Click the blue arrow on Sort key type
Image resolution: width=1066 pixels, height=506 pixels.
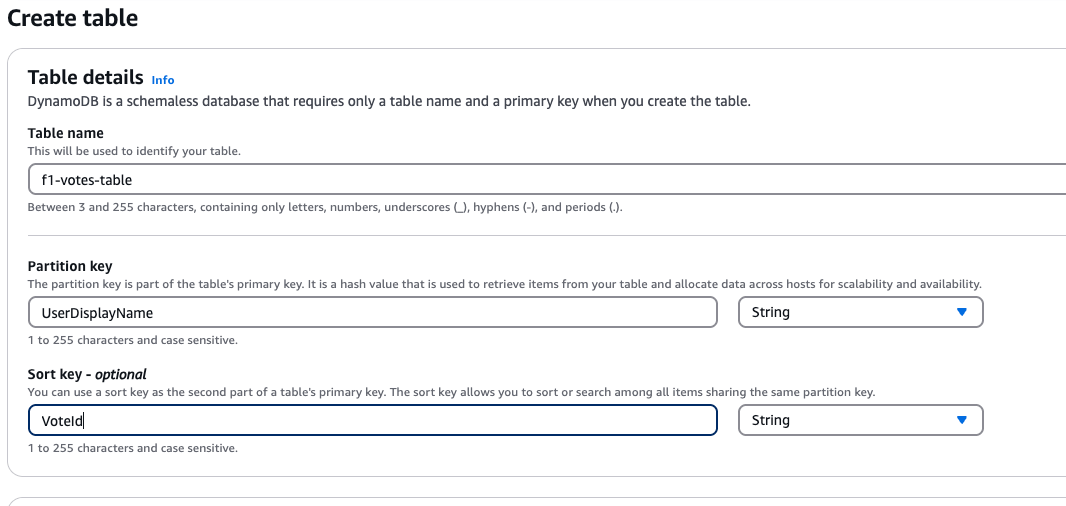(x=962, y=420)
